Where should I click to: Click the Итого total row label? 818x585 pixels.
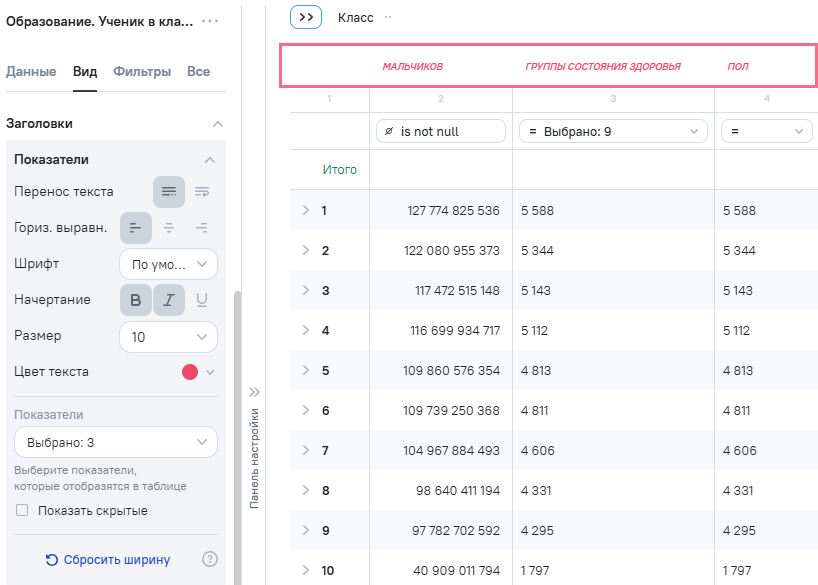coord(340,170)
